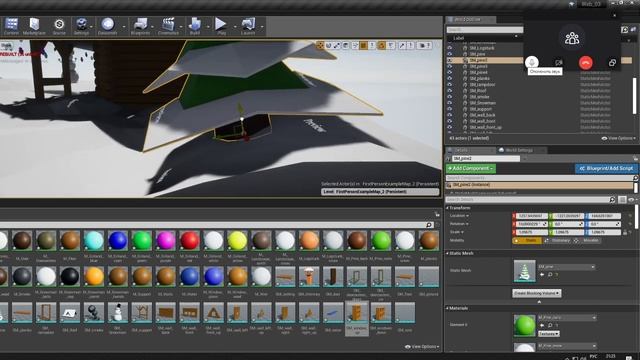The width and height of the screenshot is (640, 360).
Task: Toggle rotation snapping in the viewport
Action: 382,46
